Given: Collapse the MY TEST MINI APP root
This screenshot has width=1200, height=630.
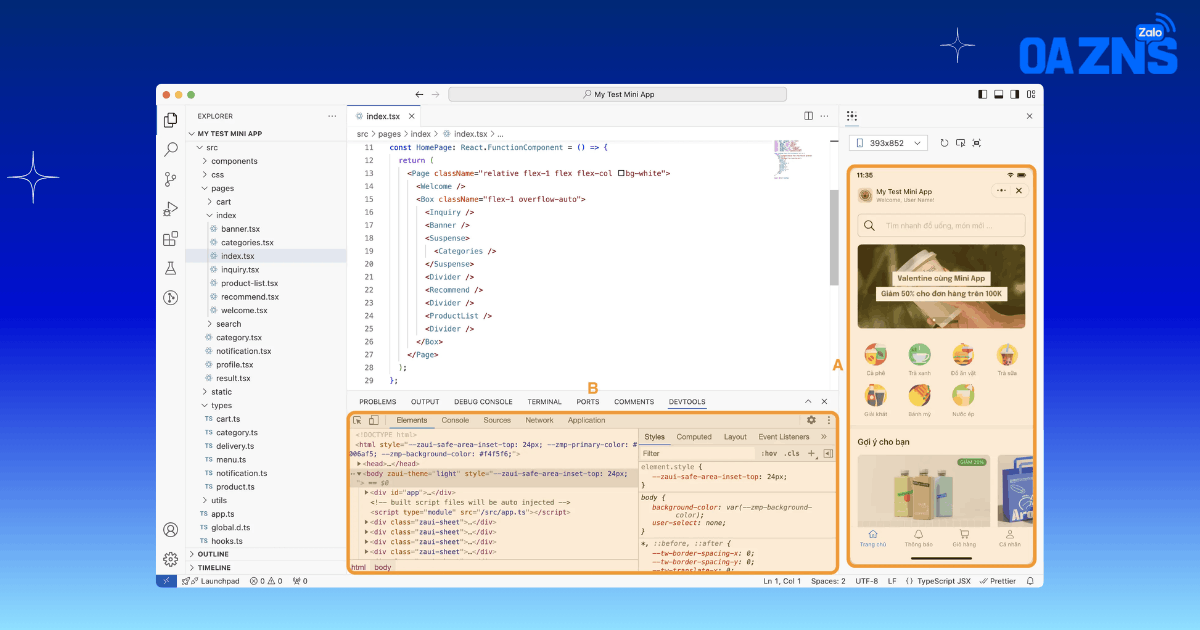Looking at the screenshot, I should (x=192, y=133).
